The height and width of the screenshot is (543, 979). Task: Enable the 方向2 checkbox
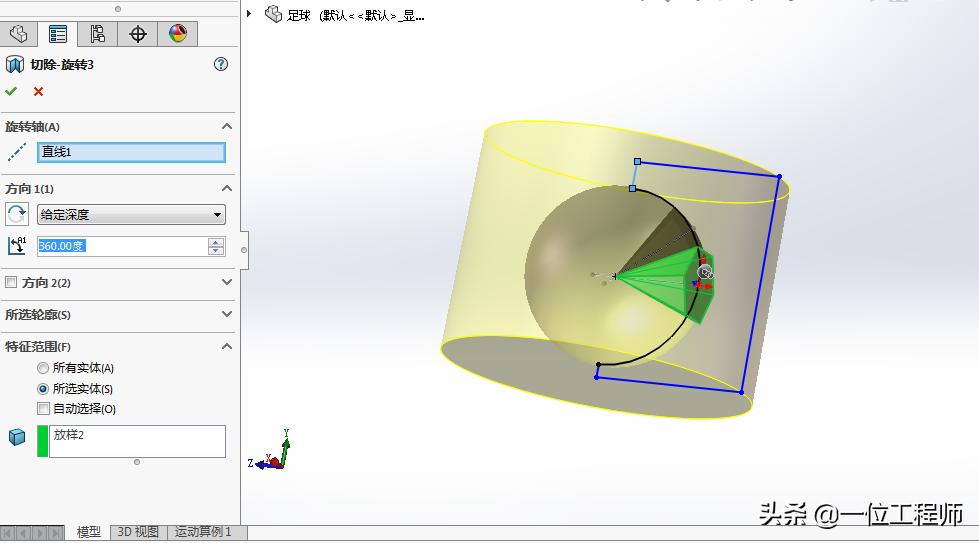pyautogui.click(x=12, y=283)
